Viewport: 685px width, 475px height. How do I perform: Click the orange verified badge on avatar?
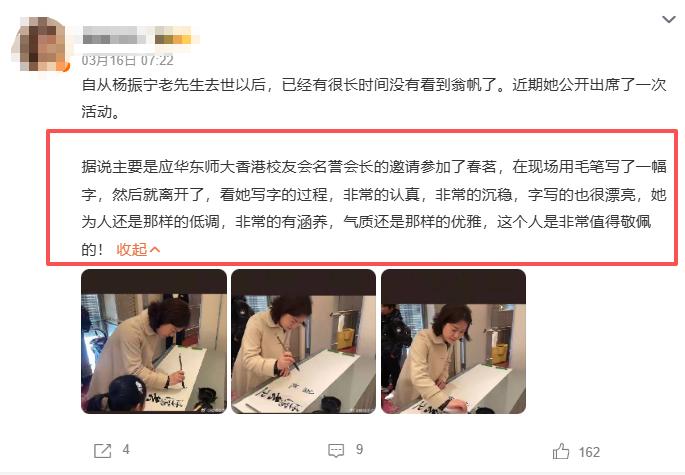66,67
